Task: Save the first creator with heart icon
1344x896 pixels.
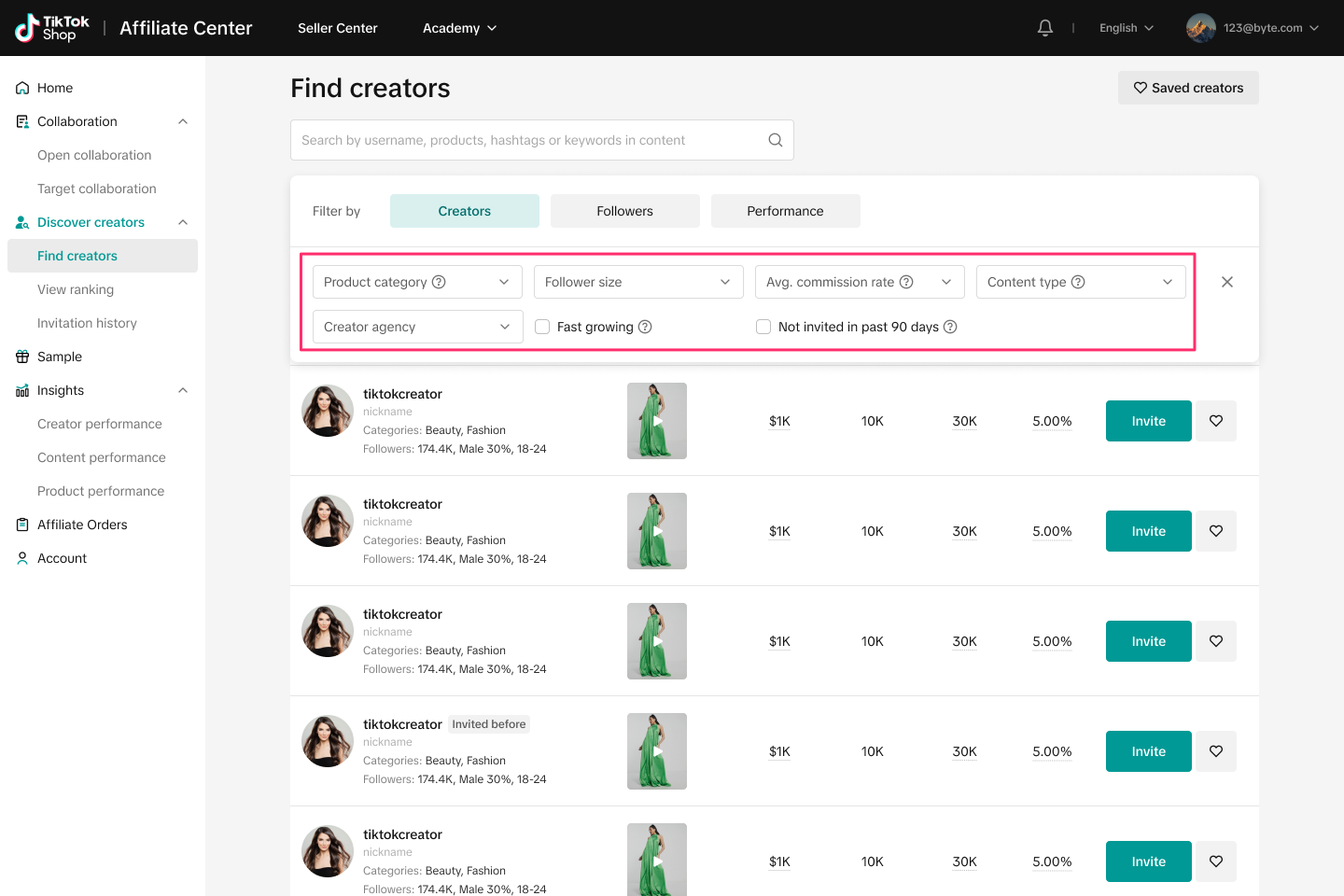Action: [x=1215, y=421]
